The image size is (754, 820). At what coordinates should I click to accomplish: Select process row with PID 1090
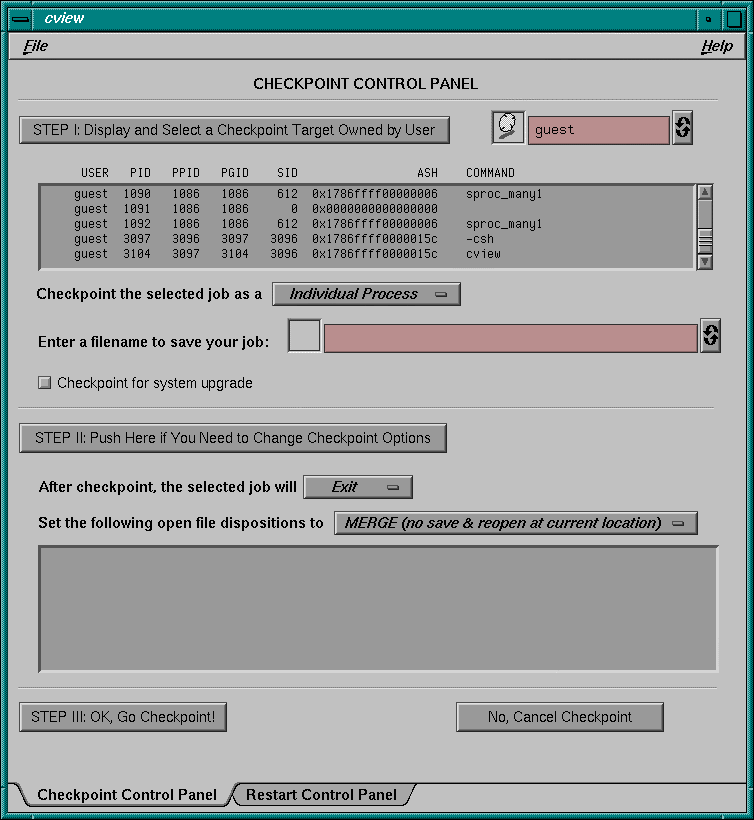(x=367, y=194)
